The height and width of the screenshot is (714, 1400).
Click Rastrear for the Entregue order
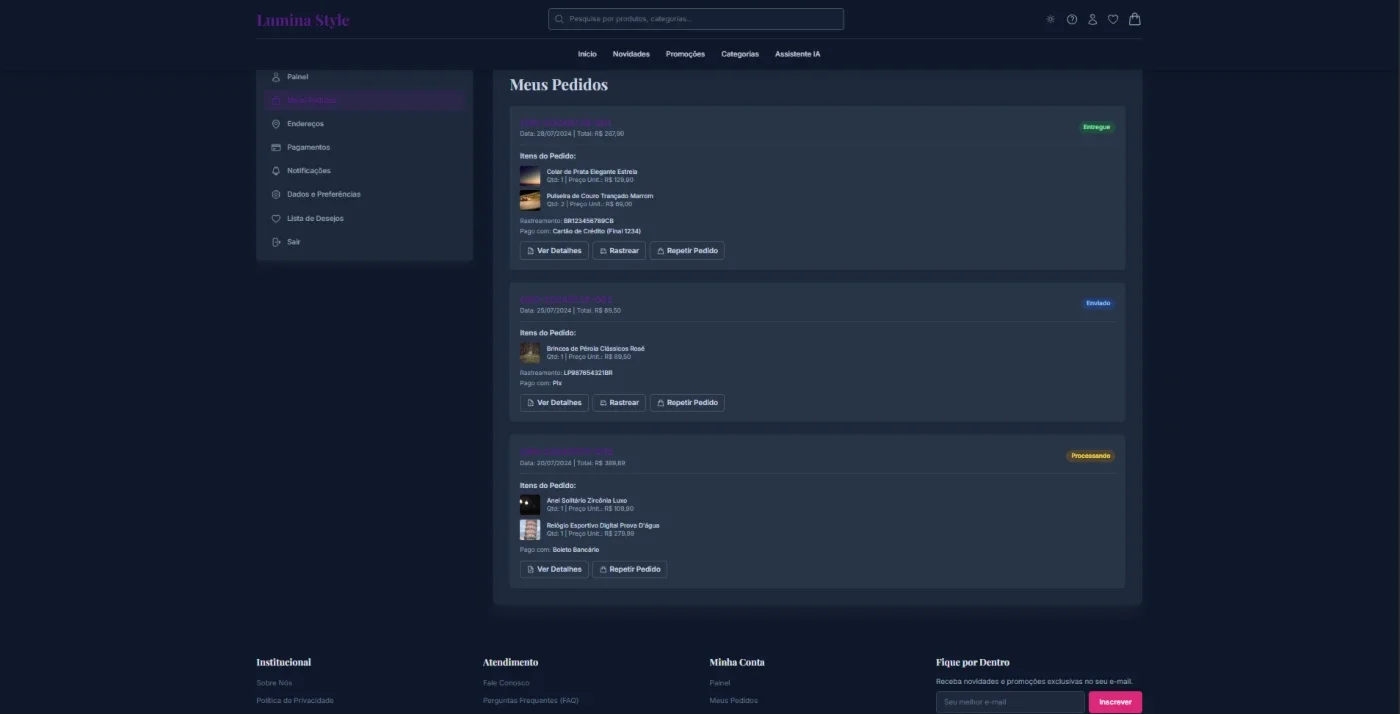[x=619, y=251]
